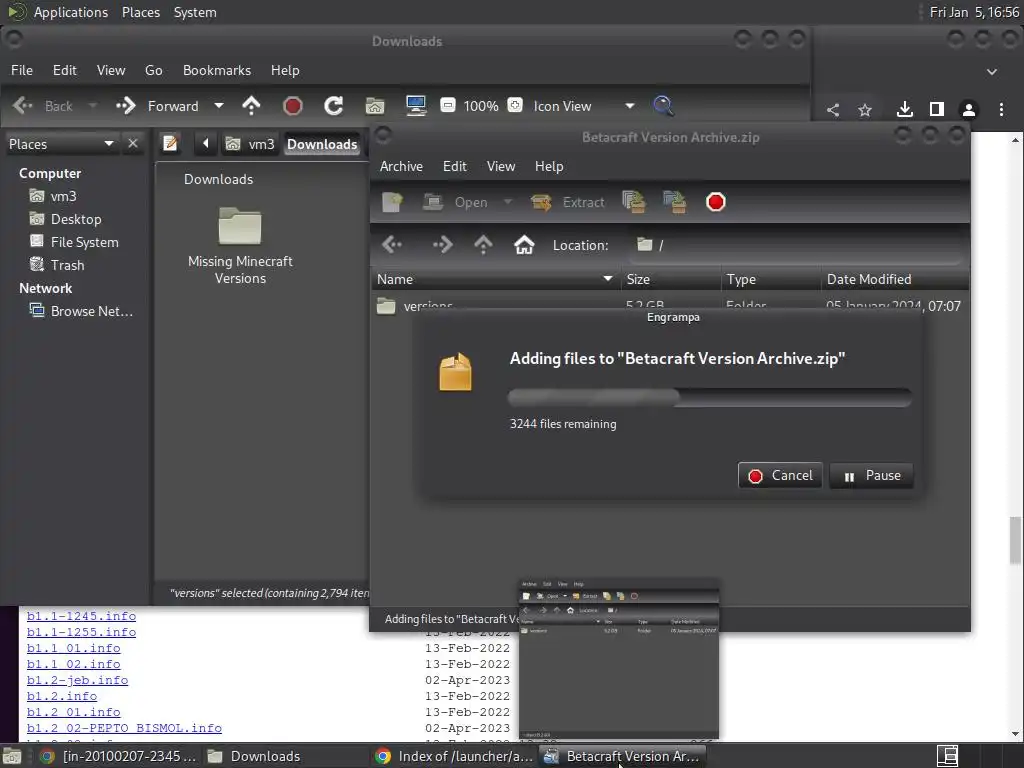Open File menu in Downloads window
The height and width of the screenshot is (768, 1024).
[x=22, y=70]
